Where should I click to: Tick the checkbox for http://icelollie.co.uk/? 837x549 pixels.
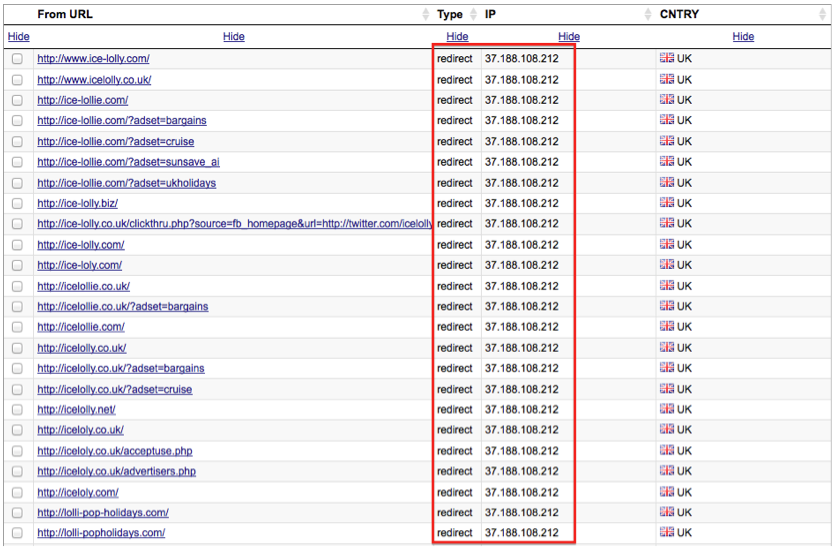point(18,286)
